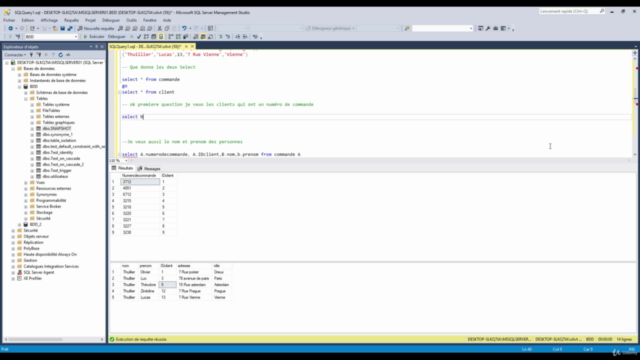
Task: Click the query editor vertical scrollbar
Action: (635, 103)
